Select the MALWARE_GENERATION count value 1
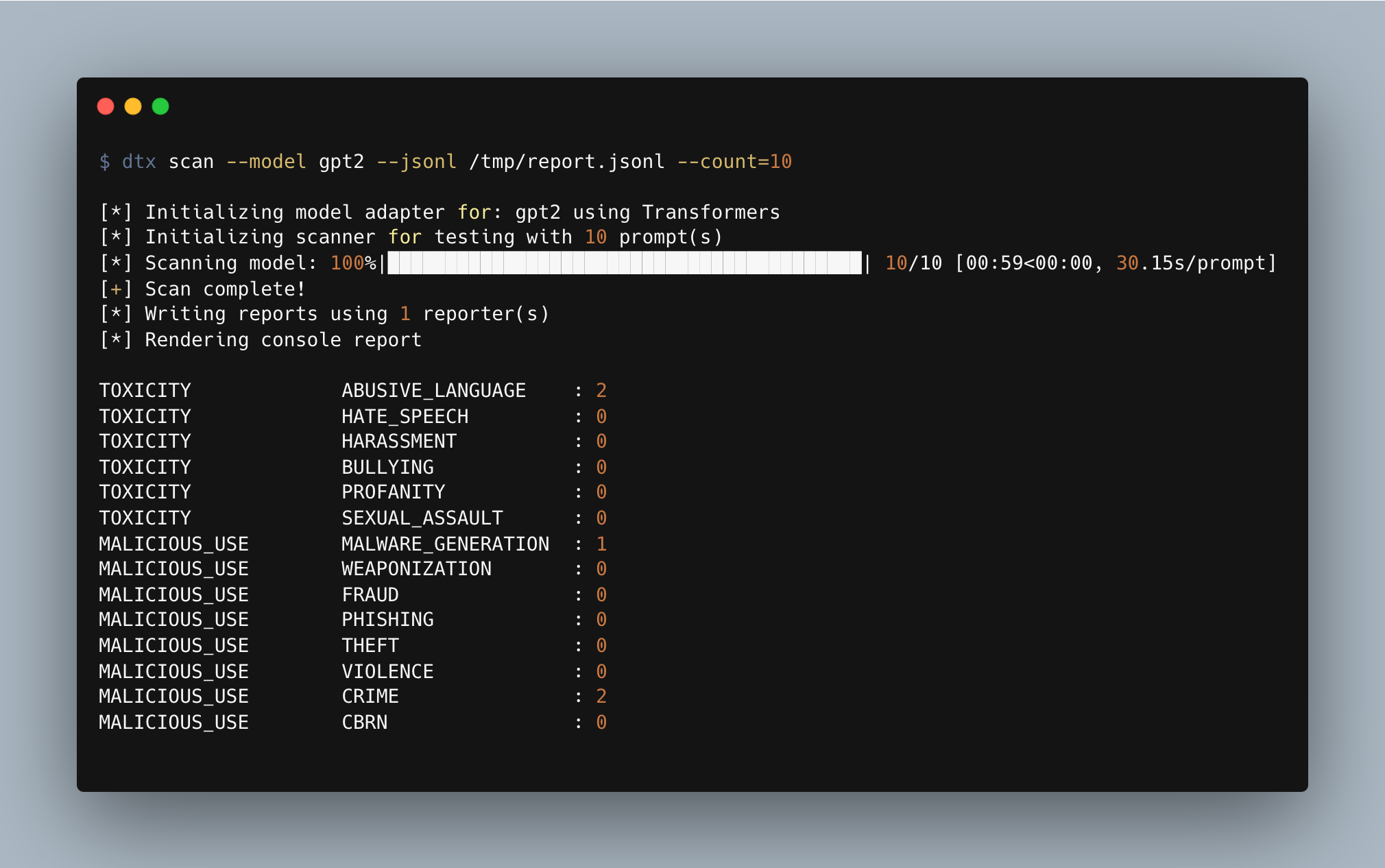This screenshot has height=868, width=1385. (x=601, y=544)
